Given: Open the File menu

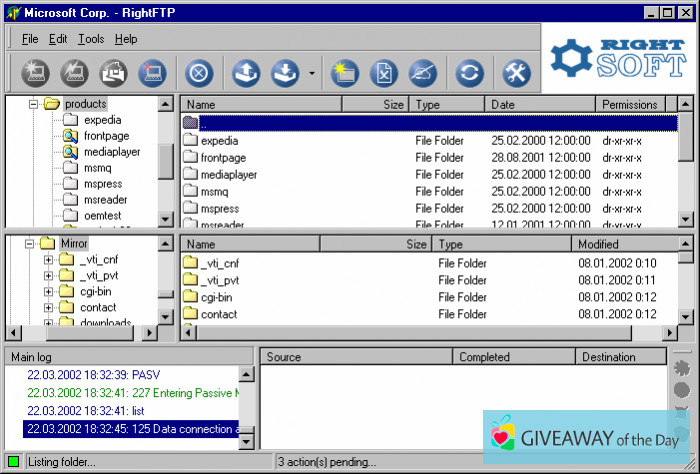Looking at the screenshot, I should pyautogui.click(x=29, y=39).
